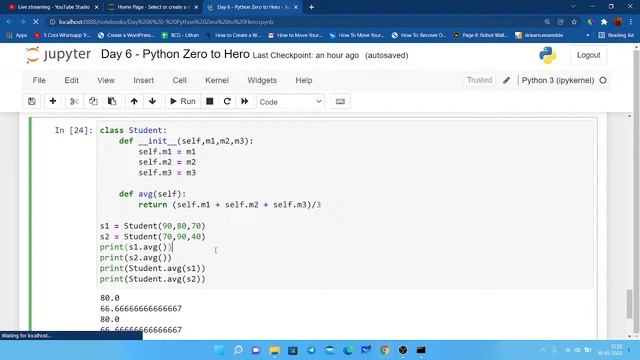Open the Help menu
640x360 pixels.
point(304,80)
